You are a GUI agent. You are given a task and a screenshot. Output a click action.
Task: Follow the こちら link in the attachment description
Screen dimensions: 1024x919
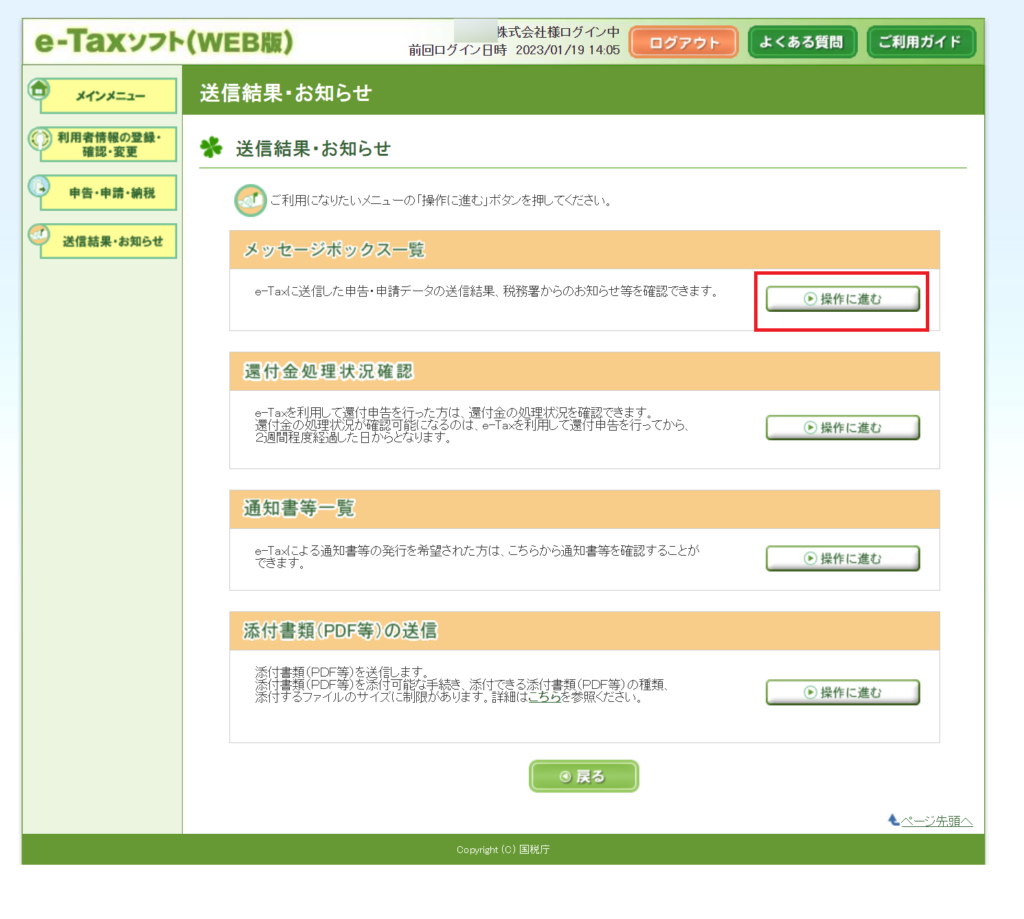coord(544,698)
